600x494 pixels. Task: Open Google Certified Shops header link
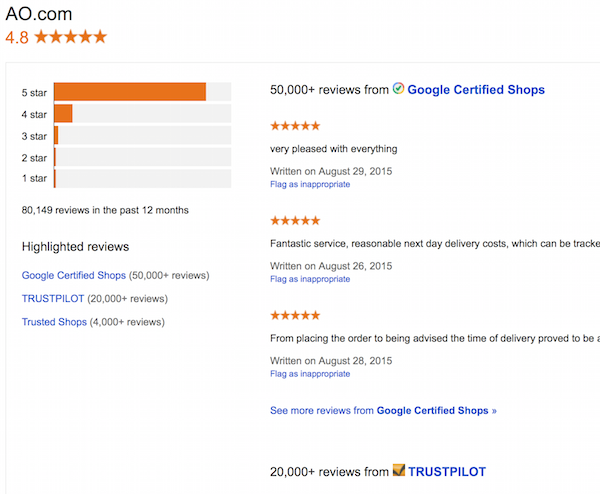[476, 90]
